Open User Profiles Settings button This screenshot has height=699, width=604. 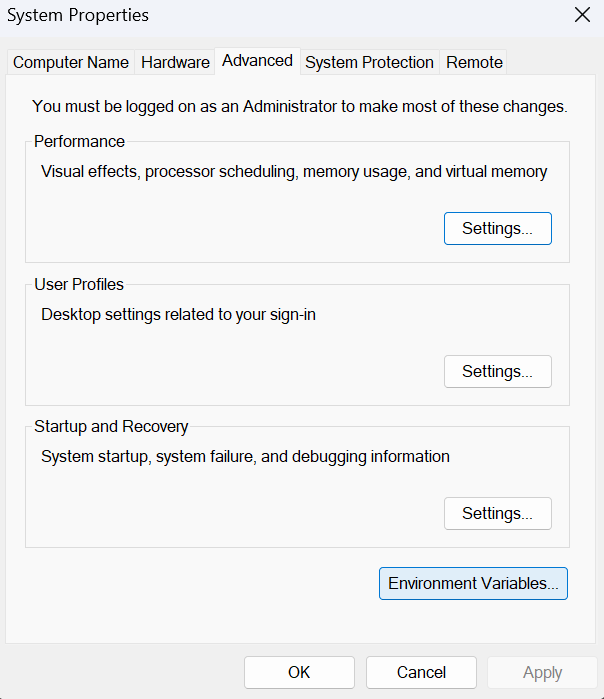(x=497, y=371)
